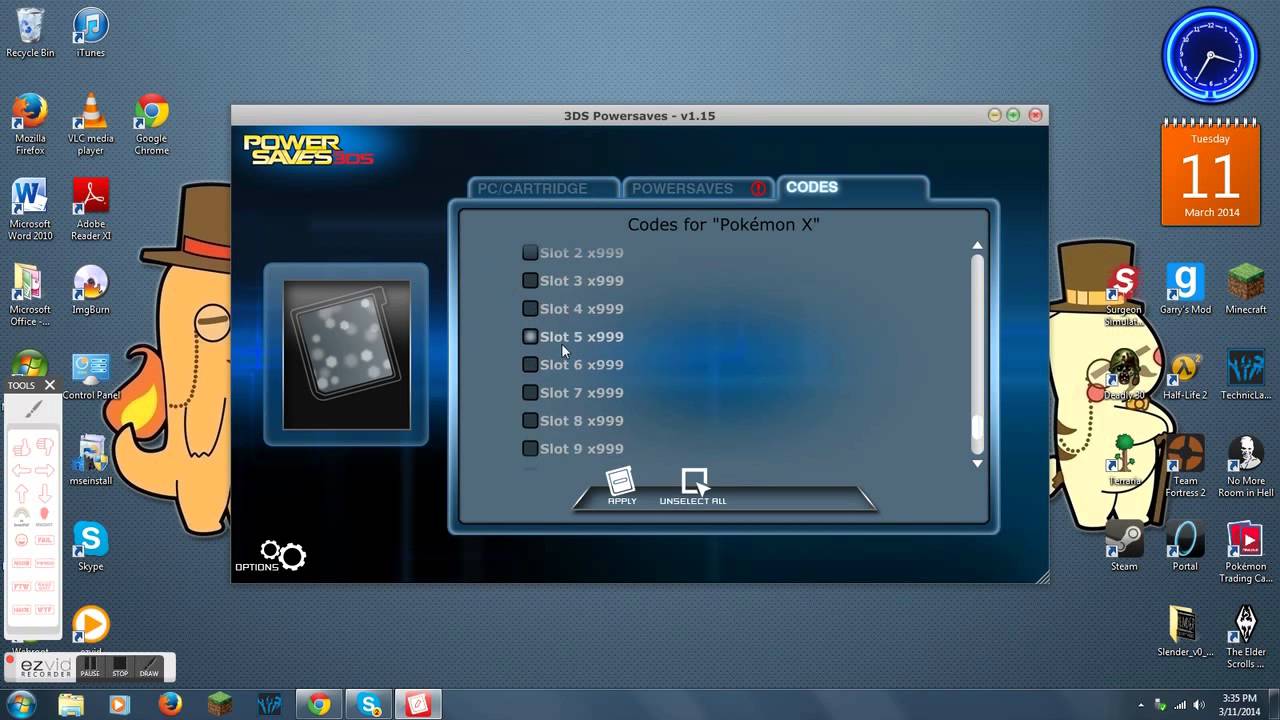Click the Unselect All button
This screenshot has height=720, width=1280.
point(693,487)
